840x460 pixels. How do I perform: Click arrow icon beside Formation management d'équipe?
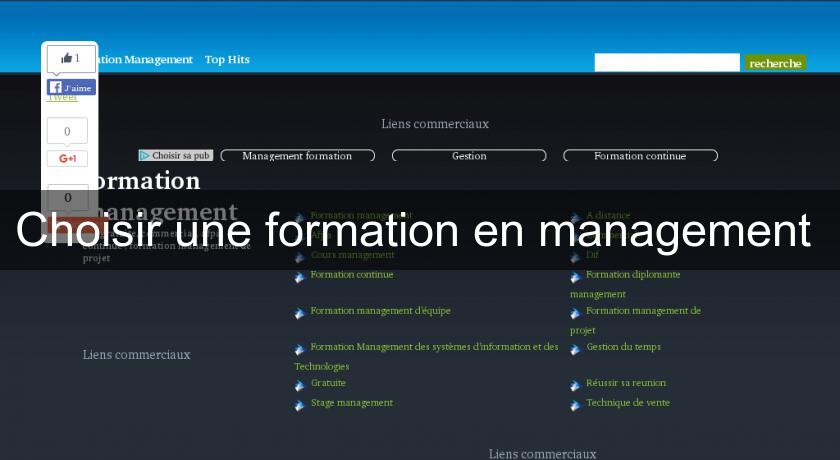point(299,313)
